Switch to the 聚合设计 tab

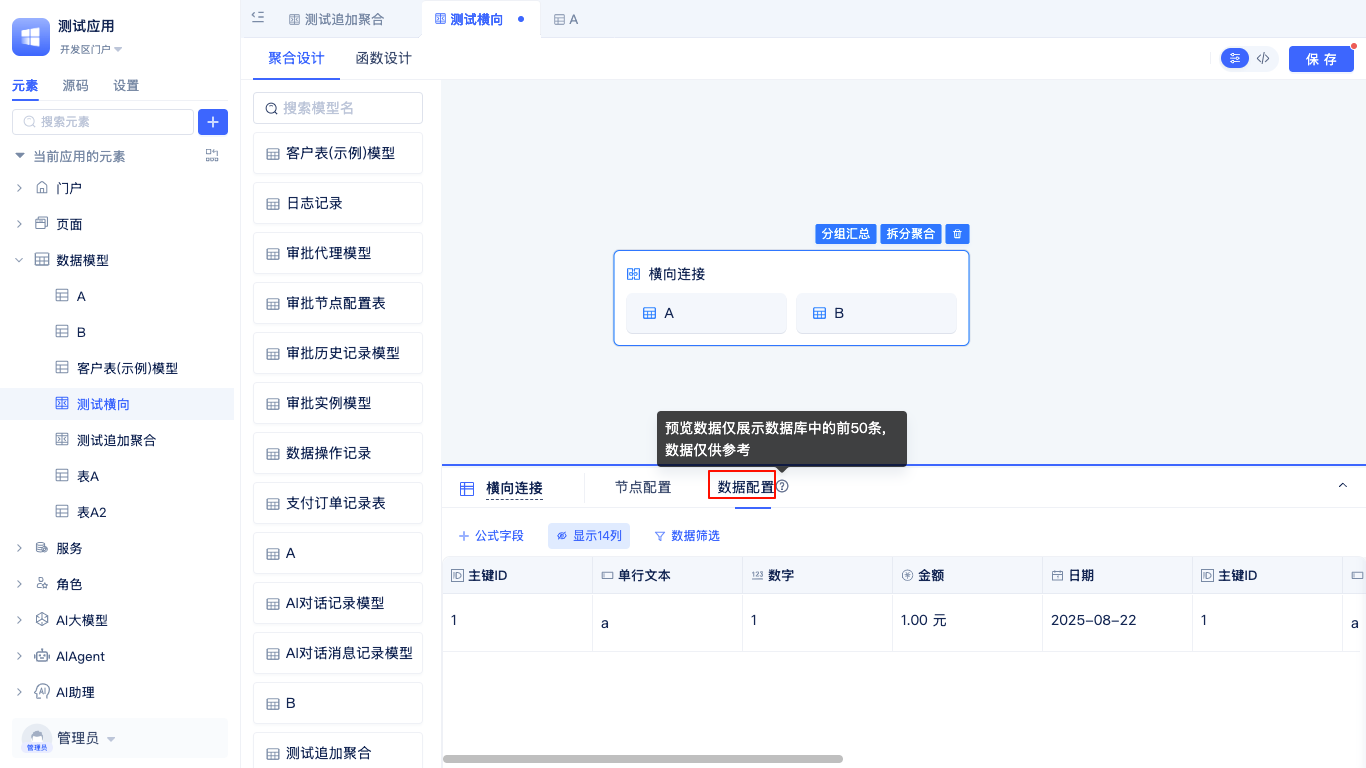point(296,58)
